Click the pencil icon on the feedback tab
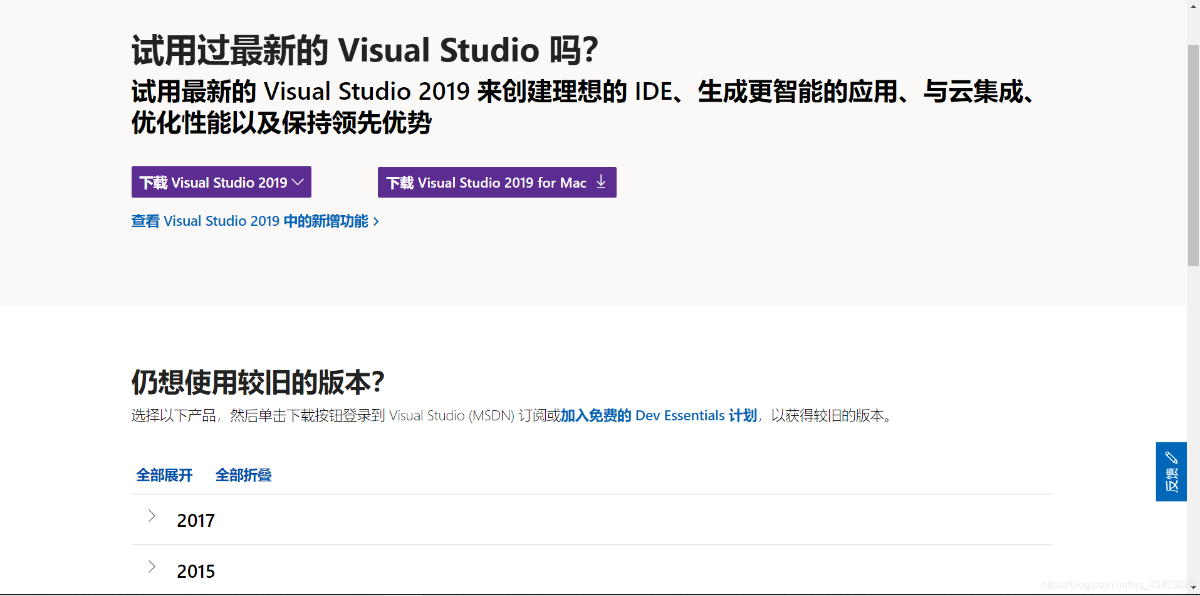The height and width of the screenshot is (596, 1200). click(x=1171, y=458)
